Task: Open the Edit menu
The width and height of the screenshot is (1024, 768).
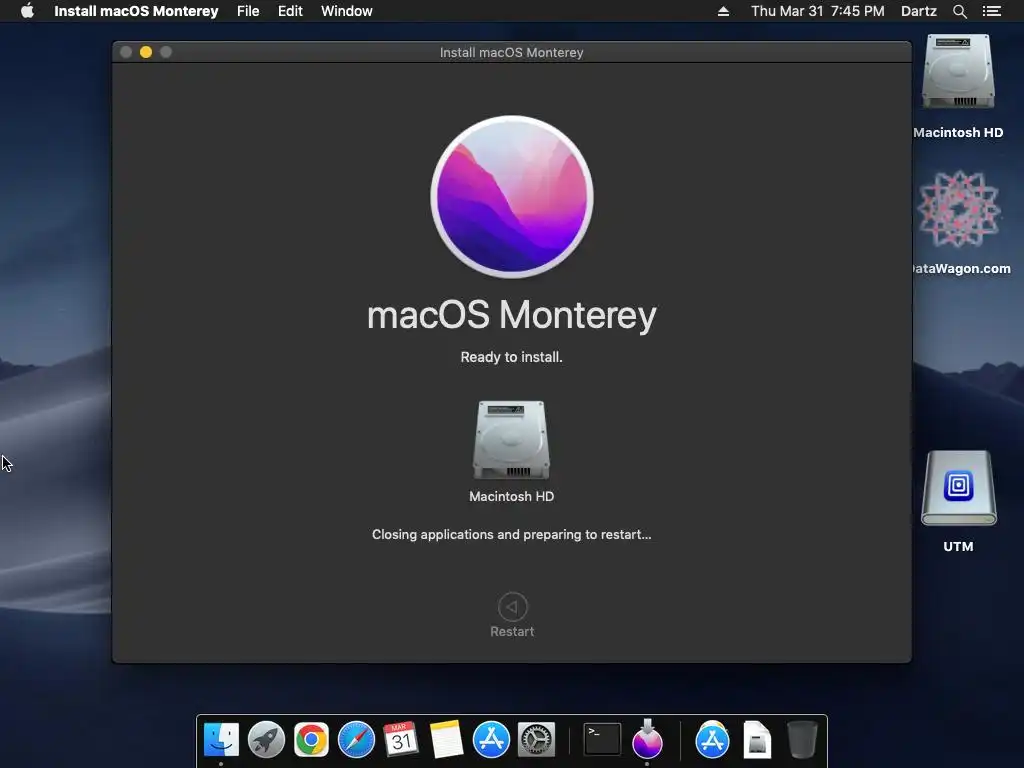Action: click(290, 11)
